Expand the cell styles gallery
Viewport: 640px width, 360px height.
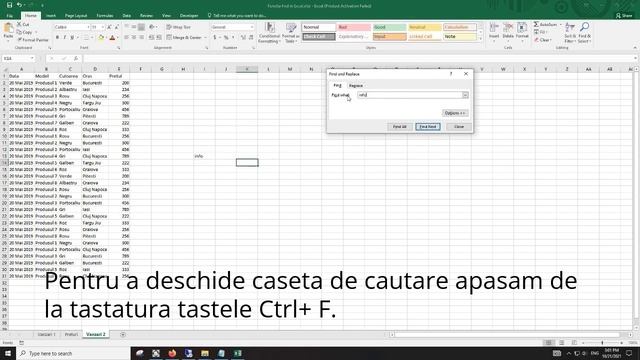480,39
